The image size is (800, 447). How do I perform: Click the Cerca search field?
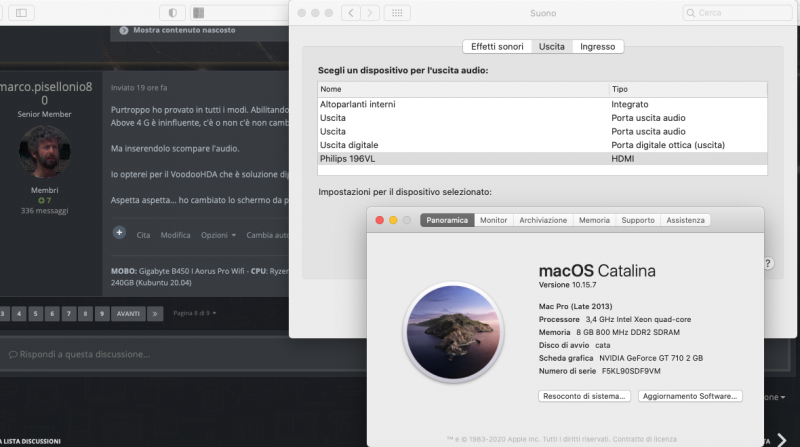736,13
